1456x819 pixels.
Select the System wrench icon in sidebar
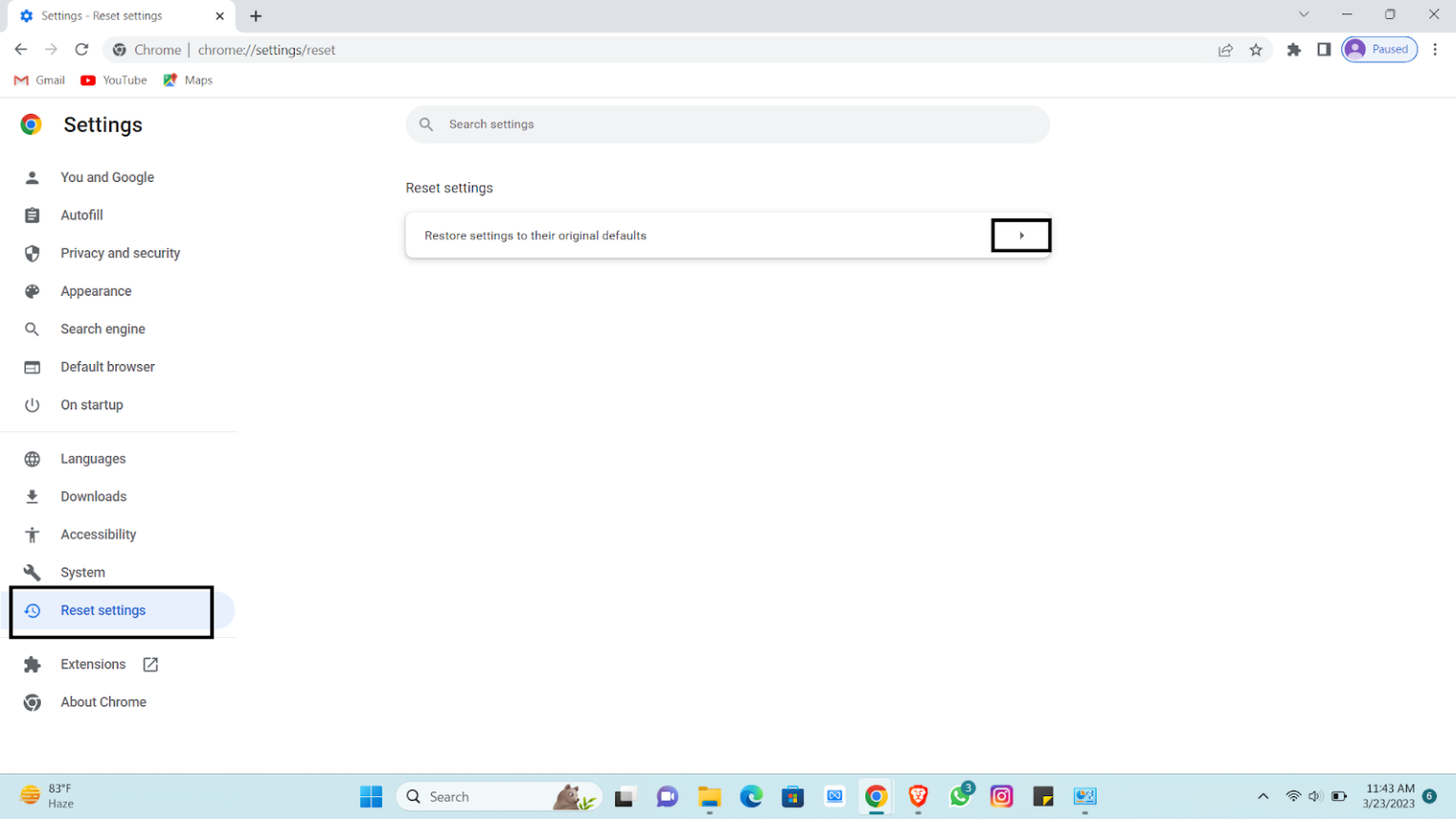32,573
